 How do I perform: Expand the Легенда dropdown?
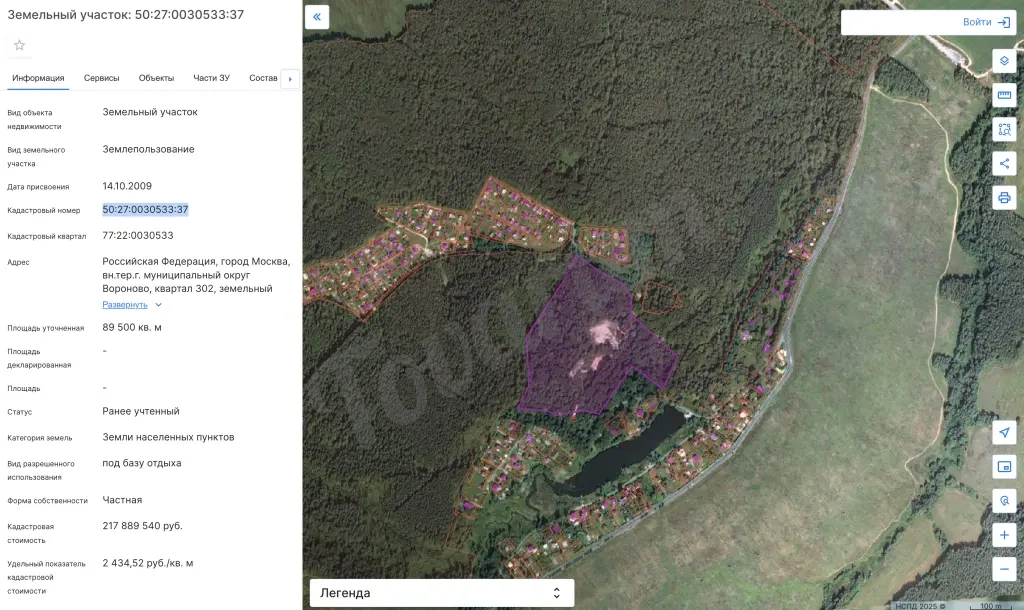tap(442, 593)
